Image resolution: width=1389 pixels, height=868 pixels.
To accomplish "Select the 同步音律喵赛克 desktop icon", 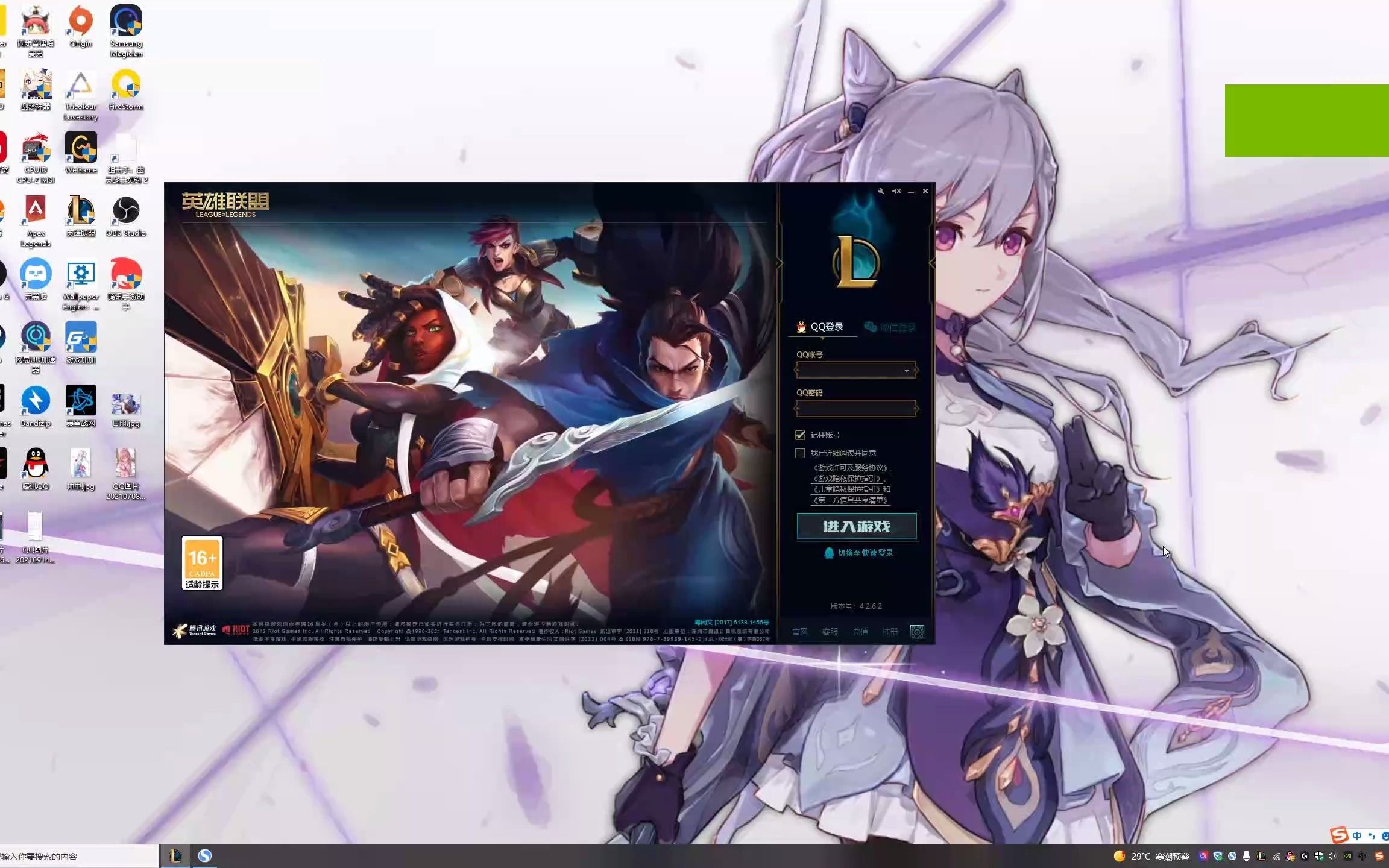I will [x=36, y=31].
